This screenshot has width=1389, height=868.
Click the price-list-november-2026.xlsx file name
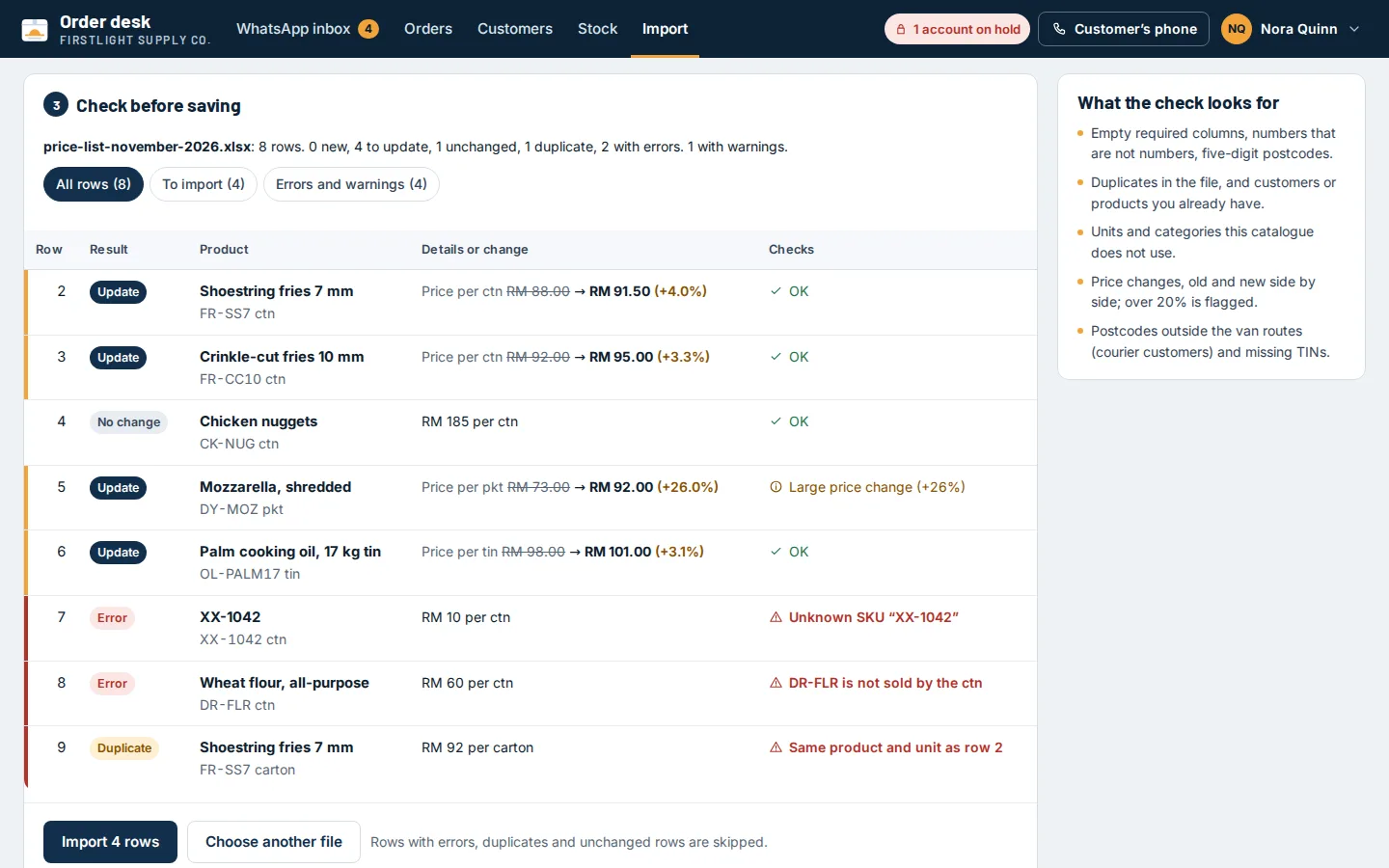(x=148, y=147)
